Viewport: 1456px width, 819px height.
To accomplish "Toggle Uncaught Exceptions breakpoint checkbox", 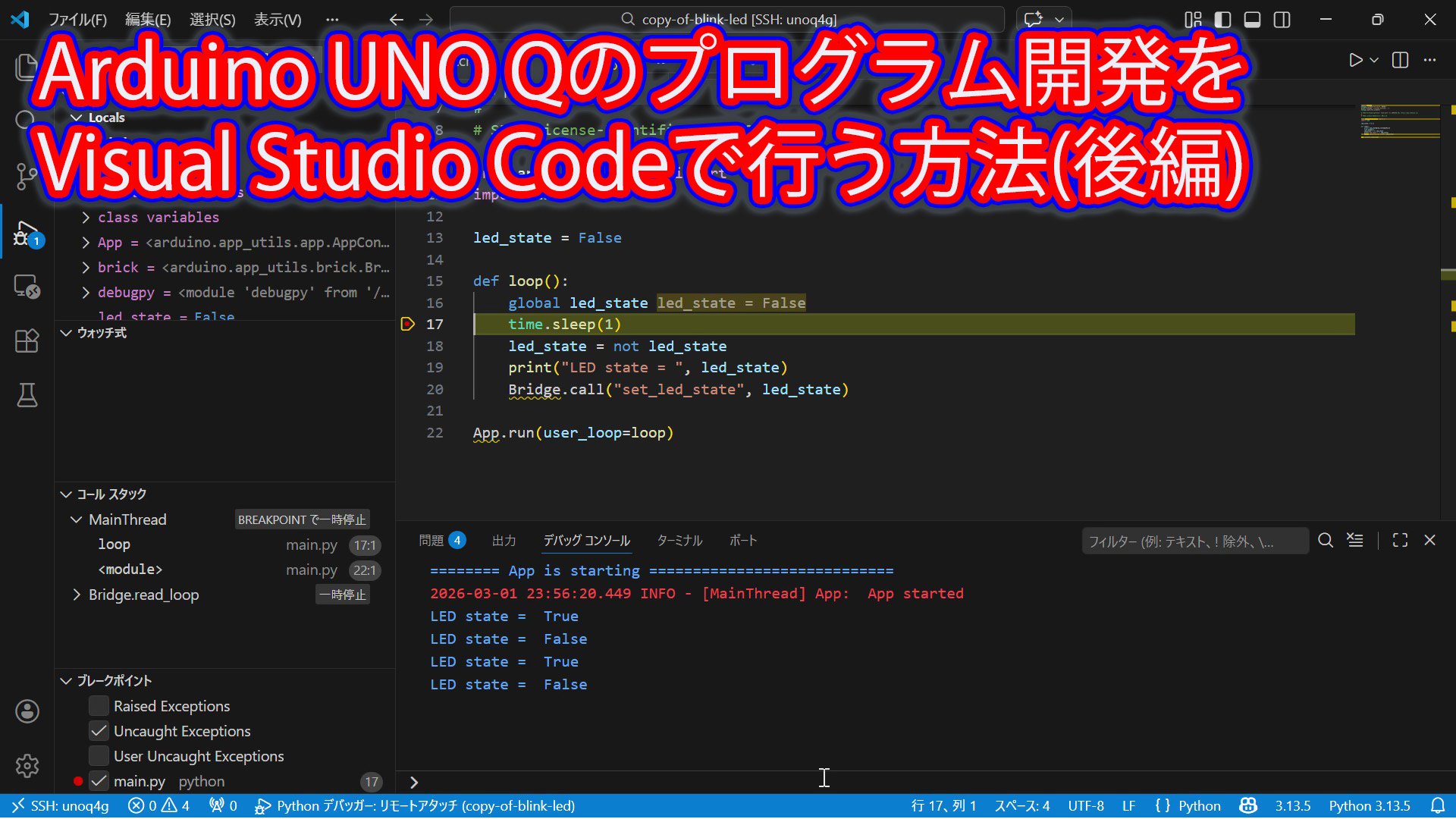I will pos(99,731).
